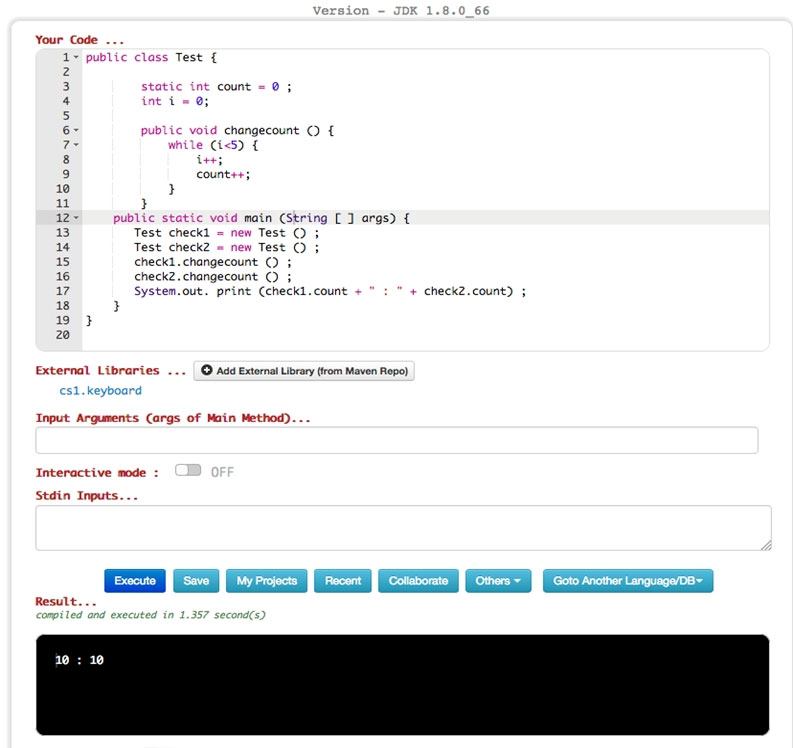Image resolution: width=793 pixels, height=748 pixels.
Task: Click the 'compiled and executed' status text
Action: click(x=150, y=615)
